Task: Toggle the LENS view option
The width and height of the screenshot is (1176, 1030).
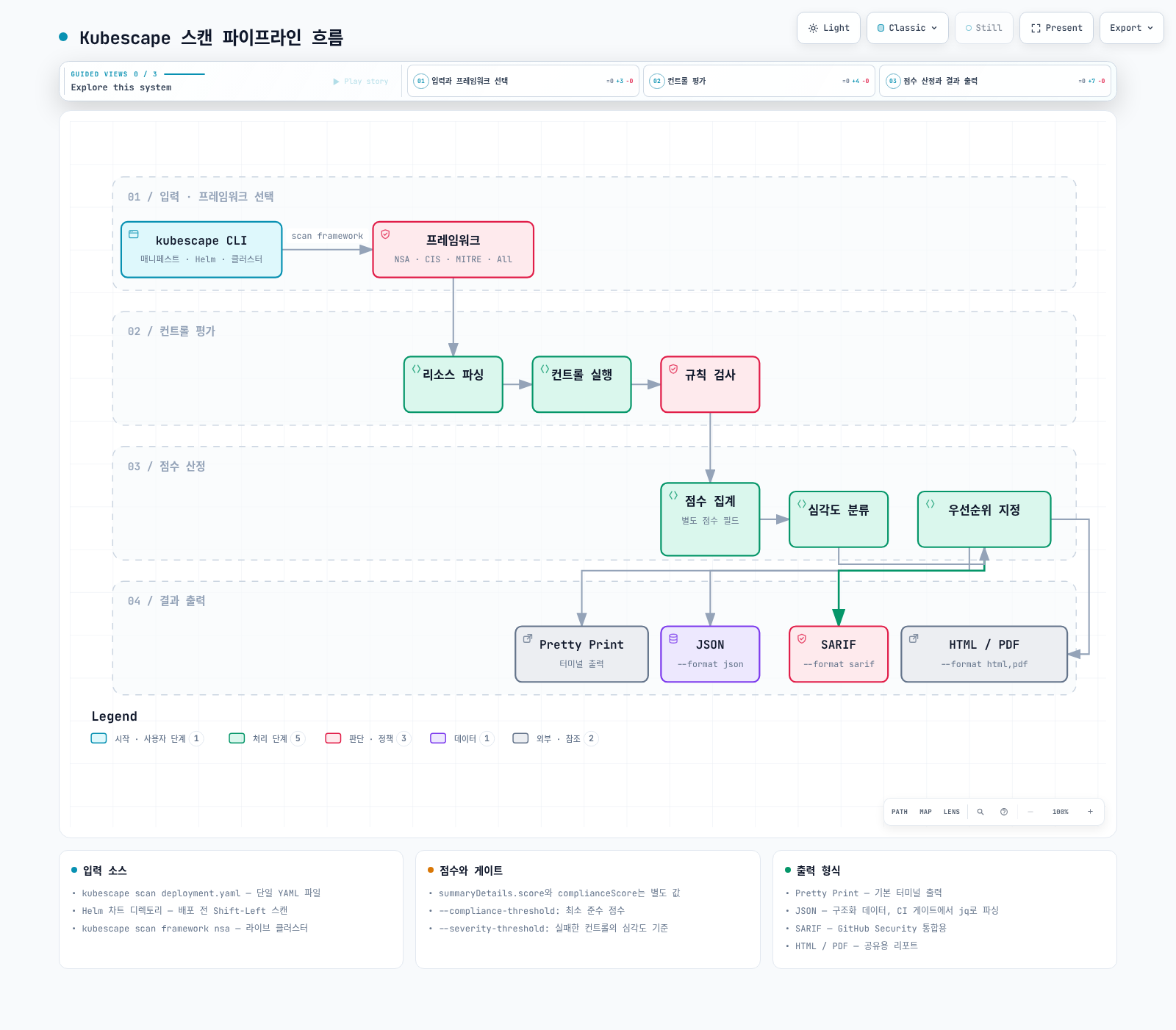Action: click(x=951, y=812)
